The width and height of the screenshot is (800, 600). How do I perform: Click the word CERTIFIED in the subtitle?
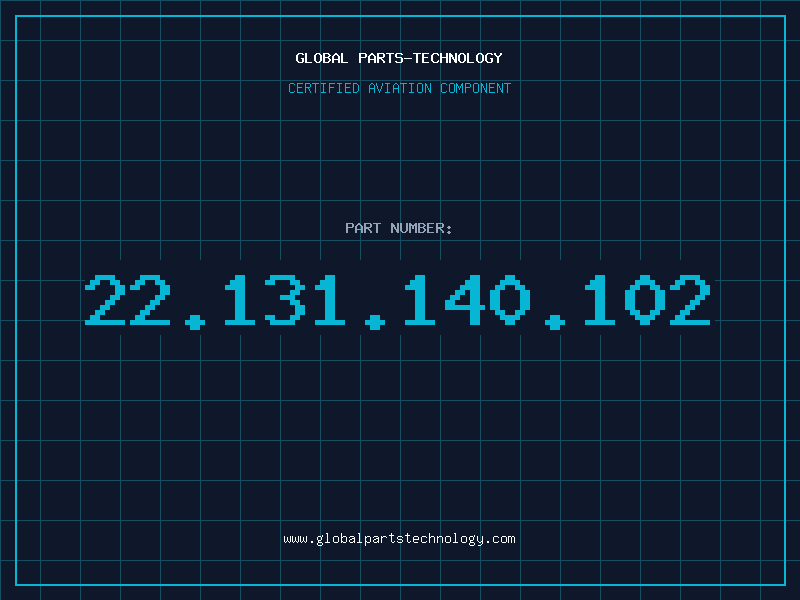pyautogui.click(x=324, y=88)
